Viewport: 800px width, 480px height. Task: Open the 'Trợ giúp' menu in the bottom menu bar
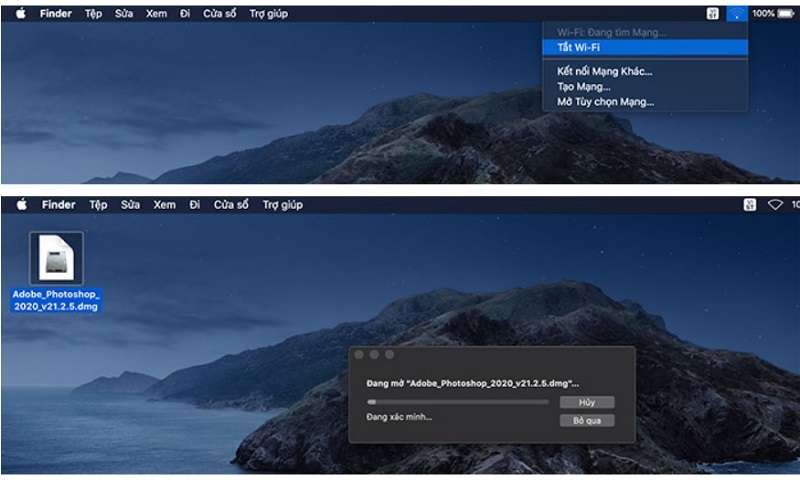[282, 205]
